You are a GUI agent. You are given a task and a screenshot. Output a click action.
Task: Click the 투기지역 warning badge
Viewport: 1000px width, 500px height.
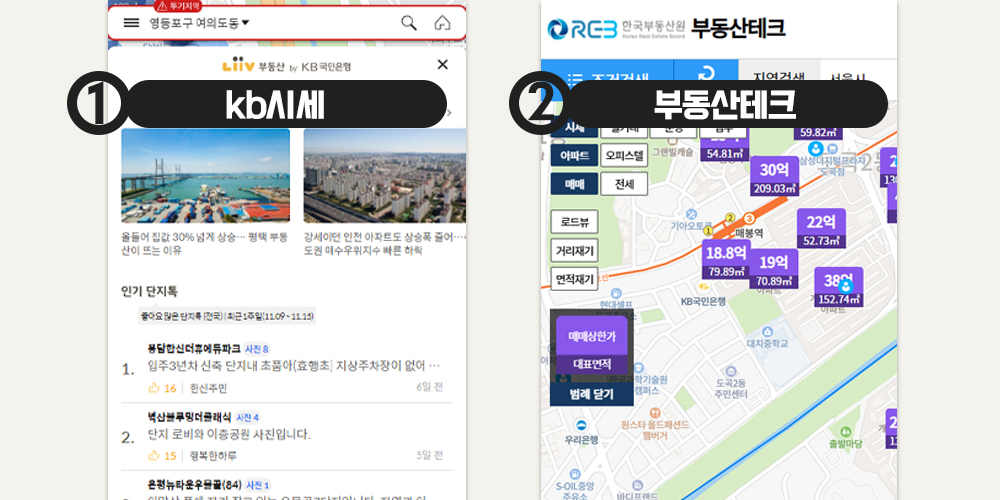[x=178, y=6]
